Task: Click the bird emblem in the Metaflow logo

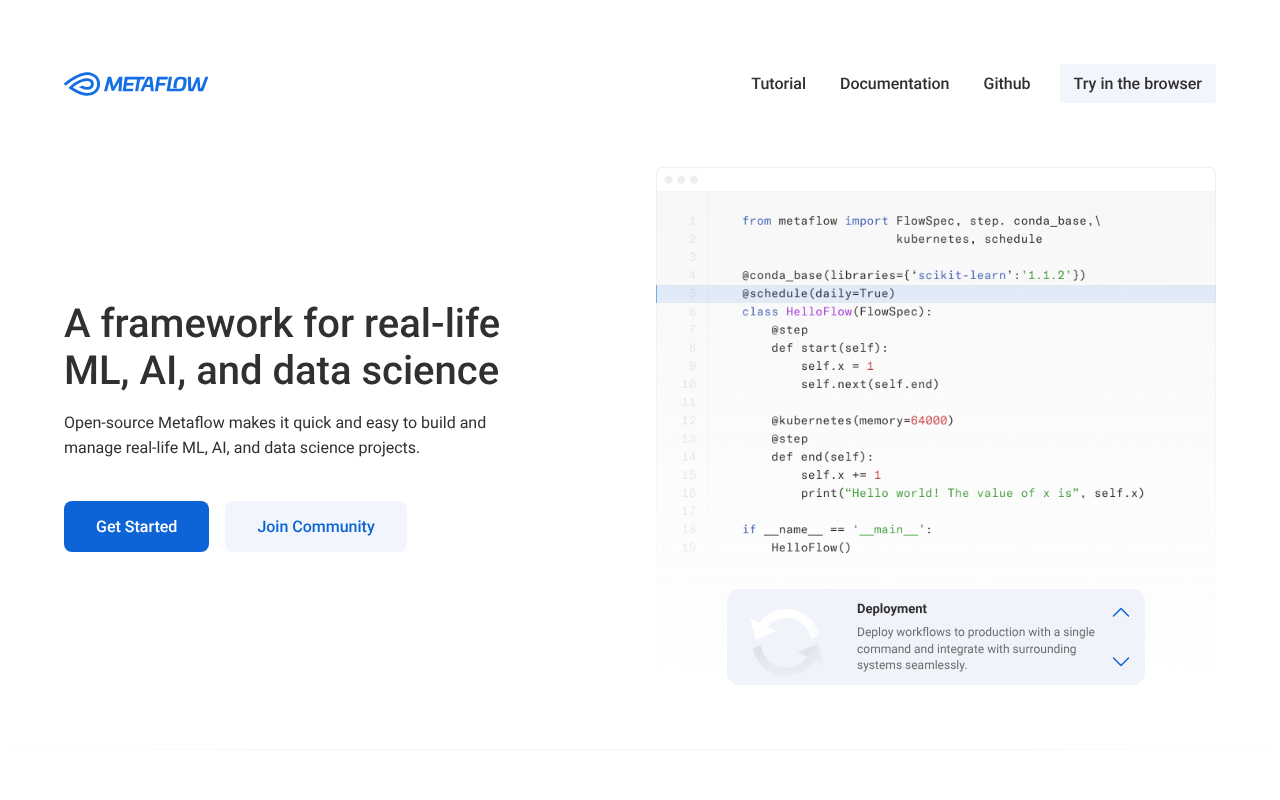Action: (x=80, y=83)
